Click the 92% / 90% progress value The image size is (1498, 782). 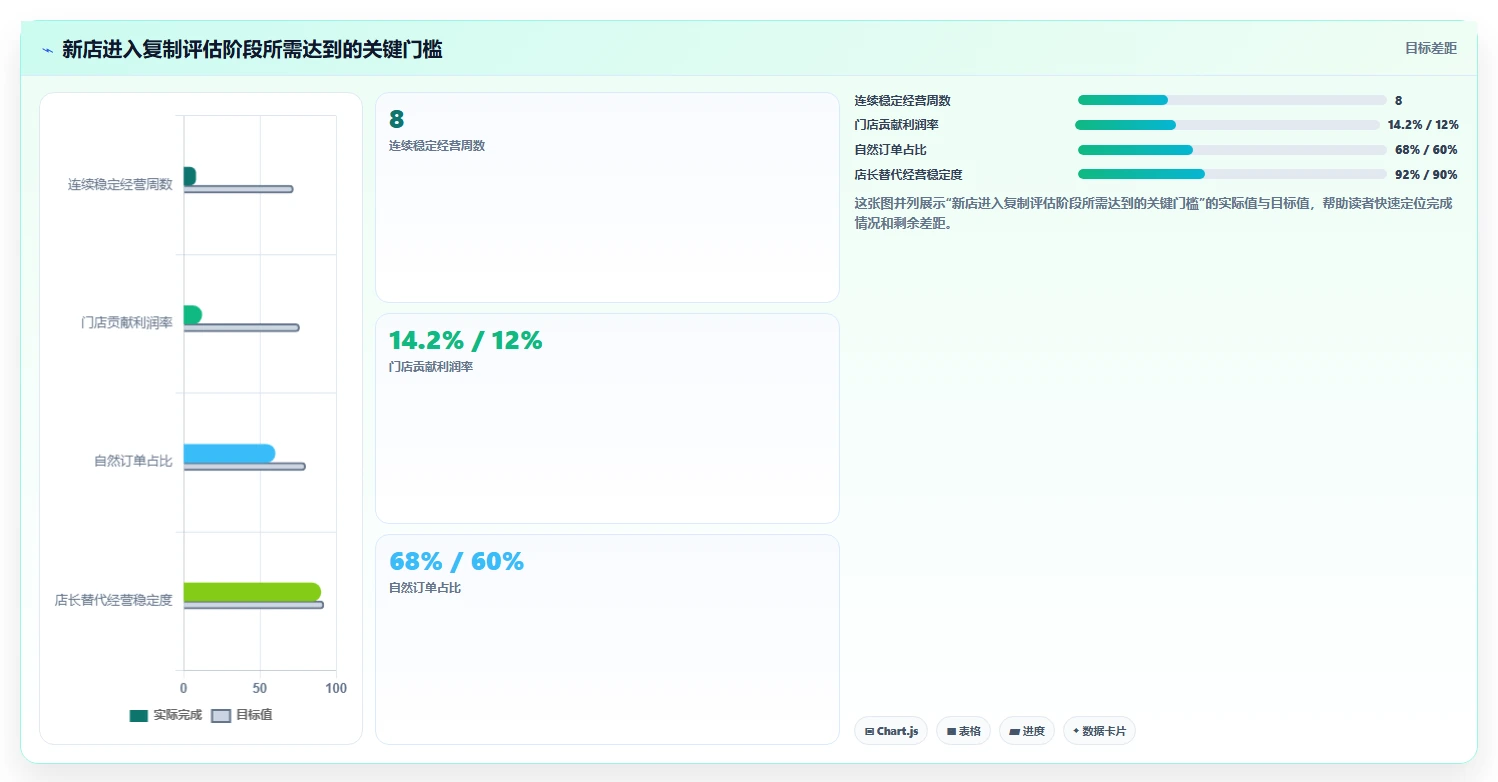1426,174
